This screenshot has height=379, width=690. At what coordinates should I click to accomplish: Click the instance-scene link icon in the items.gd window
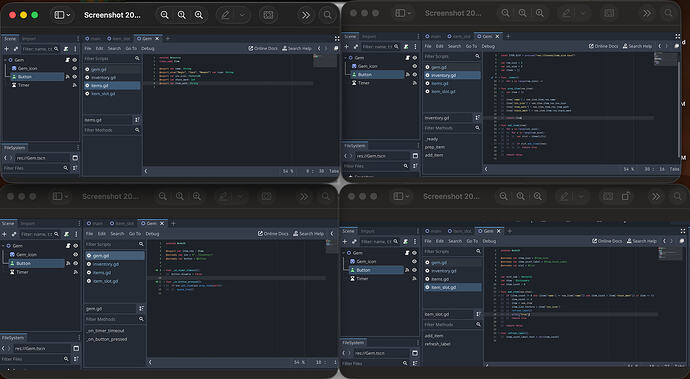15,49
